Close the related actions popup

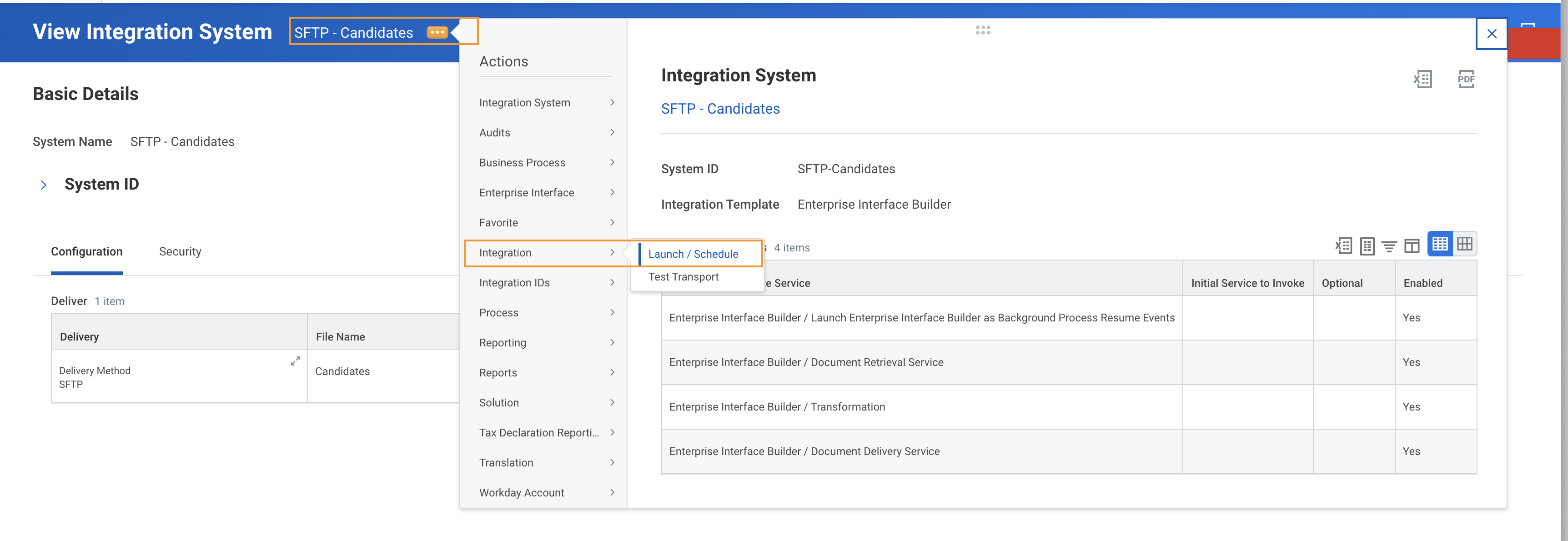(1491, 34)
